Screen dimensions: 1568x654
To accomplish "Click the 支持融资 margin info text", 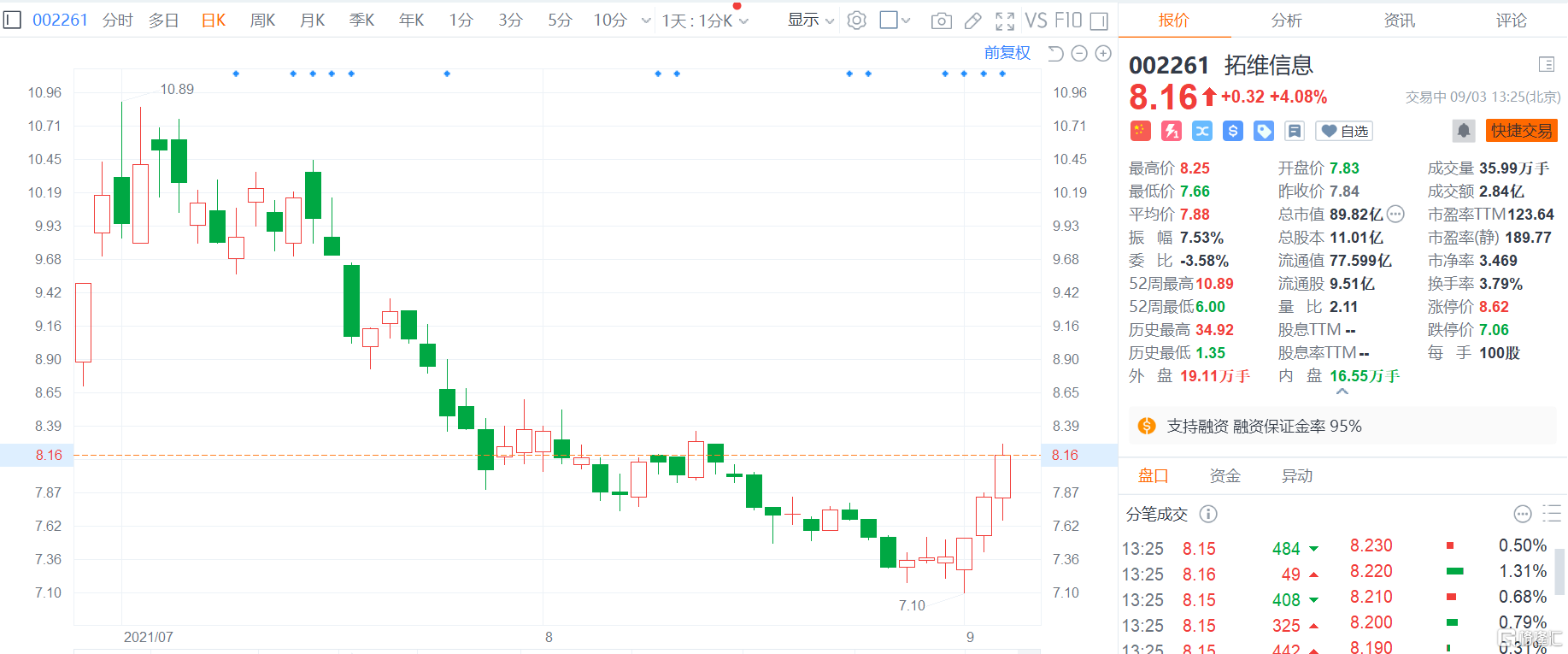I will click(x=1265, y=426).
